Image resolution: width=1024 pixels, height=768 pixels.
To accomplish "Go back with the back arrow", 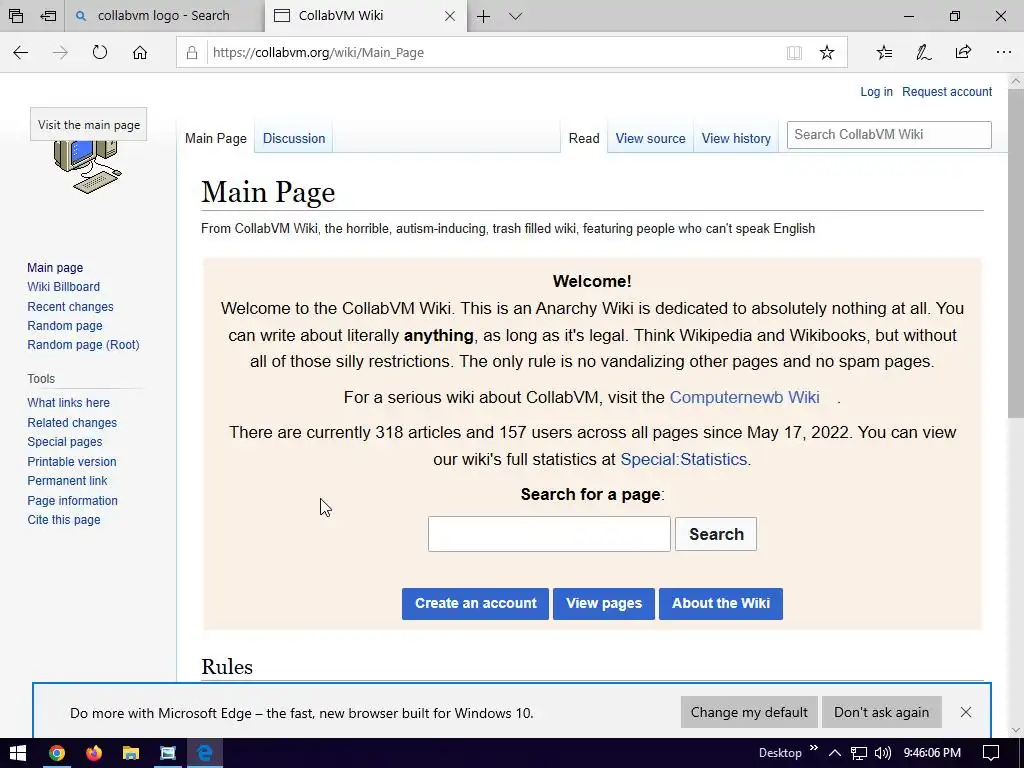I will (x=21, y=52).
